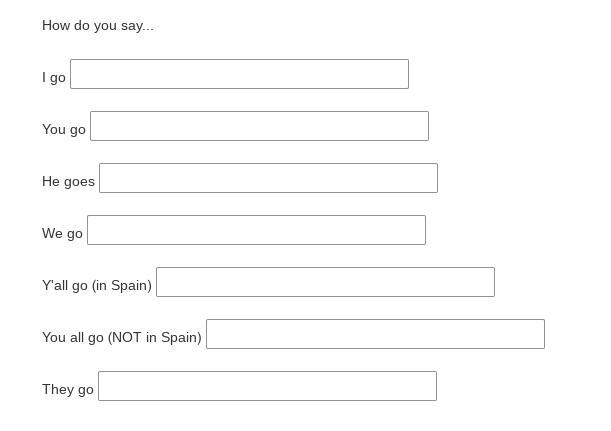This screenshot has height=431, width=611.
Task: Place cursor in the Spain-specific "Y'all go" box
Action: pos(325,282)
